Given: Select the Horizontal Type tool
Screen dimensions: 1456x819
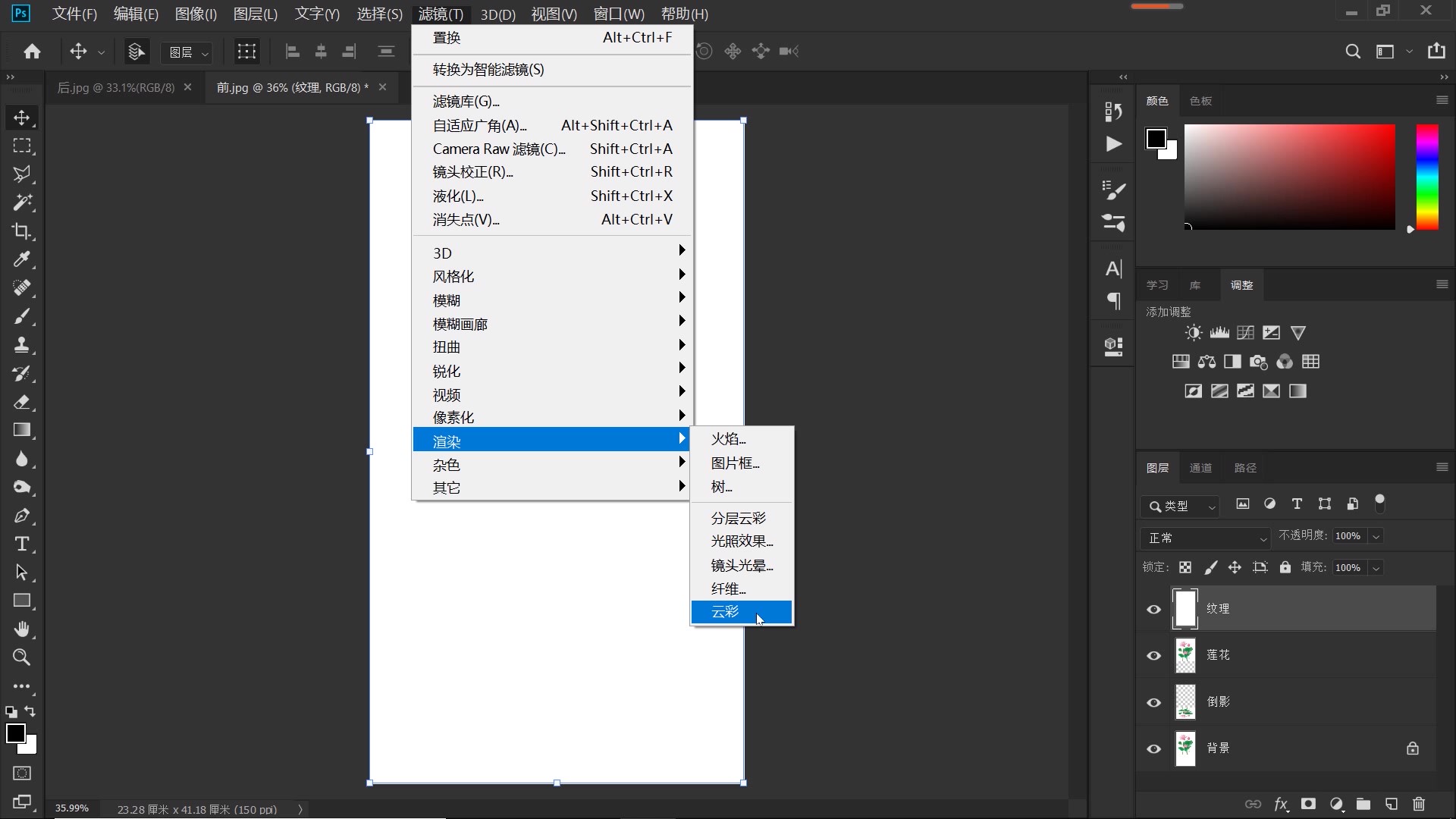Looking at the screenshot, I should click(x=21, y=544).
